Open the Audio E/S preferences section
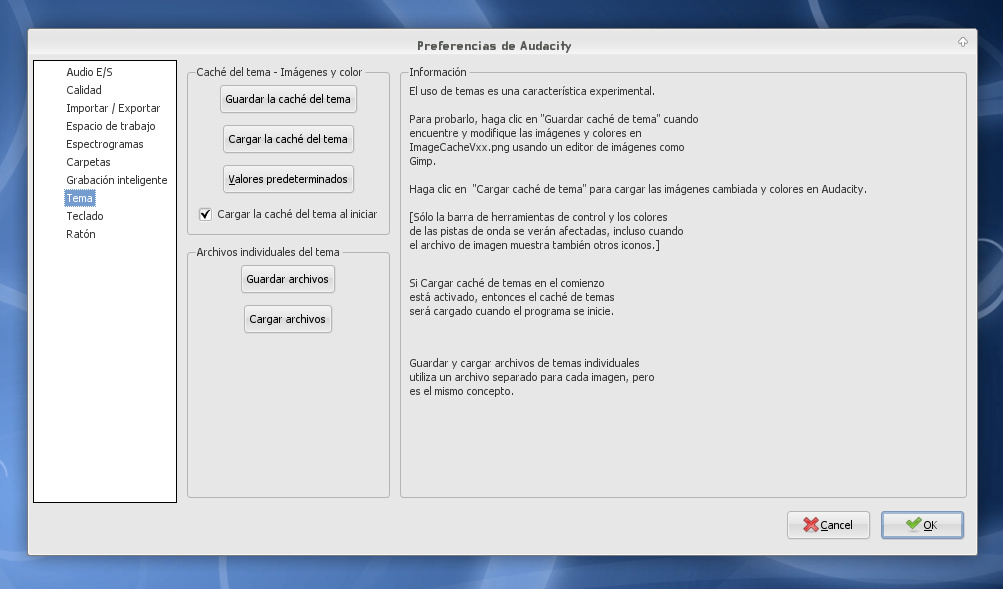 point(90,72)
